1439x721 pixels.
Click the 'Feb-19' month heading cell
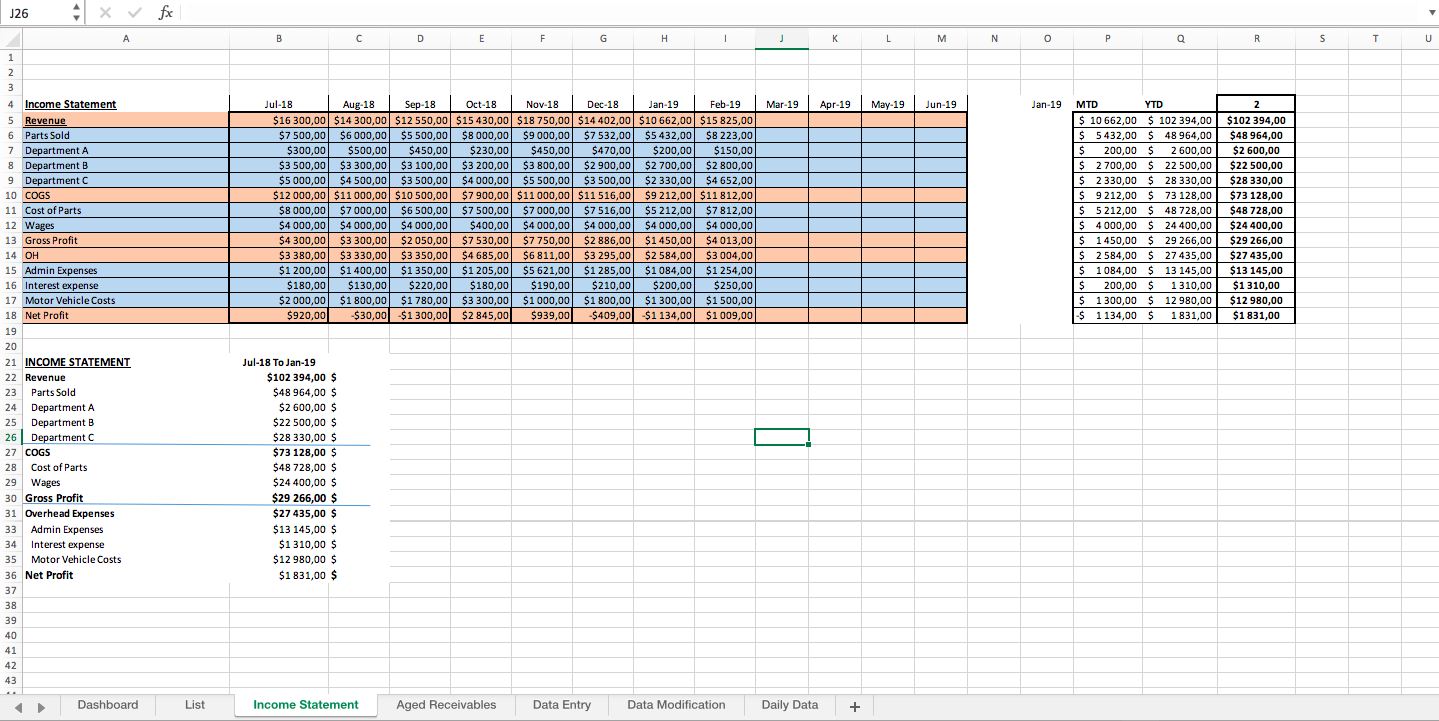coord(725,104)
